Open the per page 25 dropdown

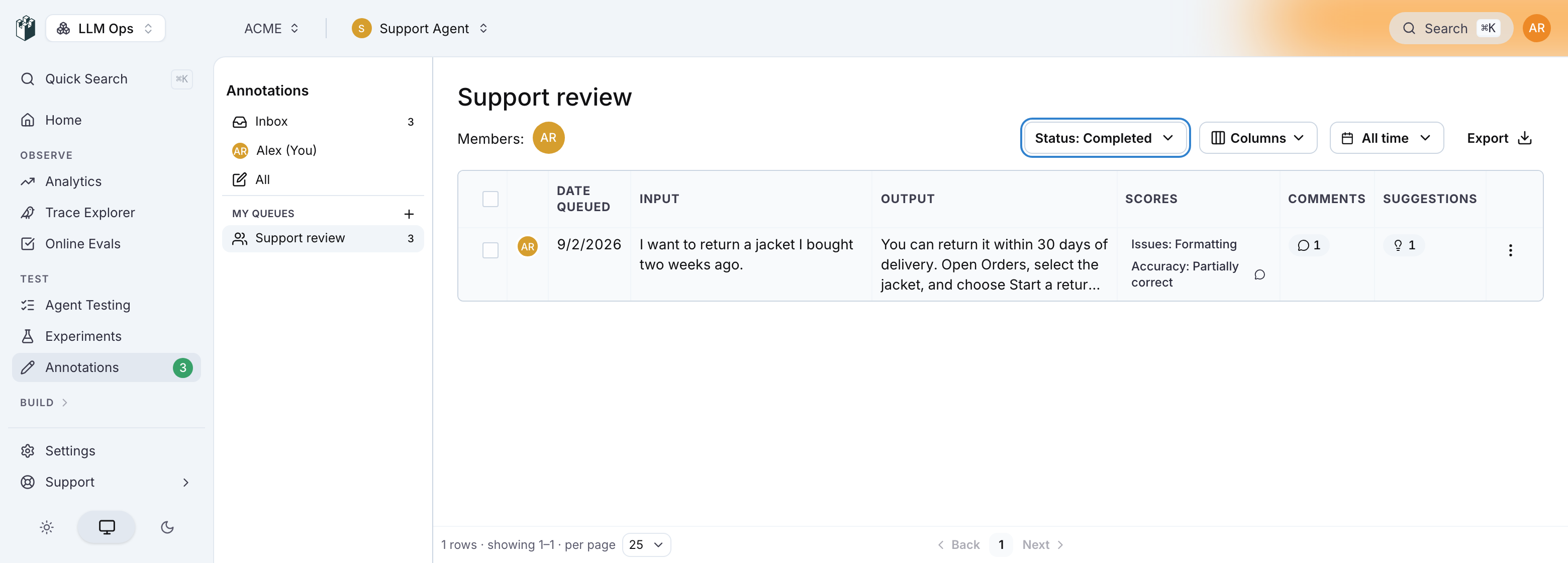coord(646,545)
